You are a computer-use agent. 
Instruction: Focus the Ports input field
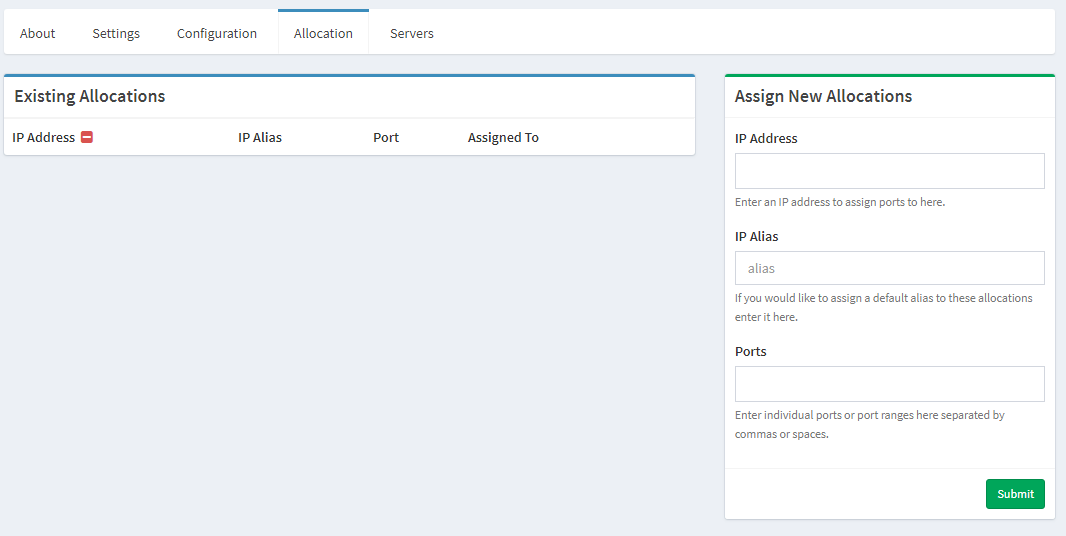click(x=889, y=384)
